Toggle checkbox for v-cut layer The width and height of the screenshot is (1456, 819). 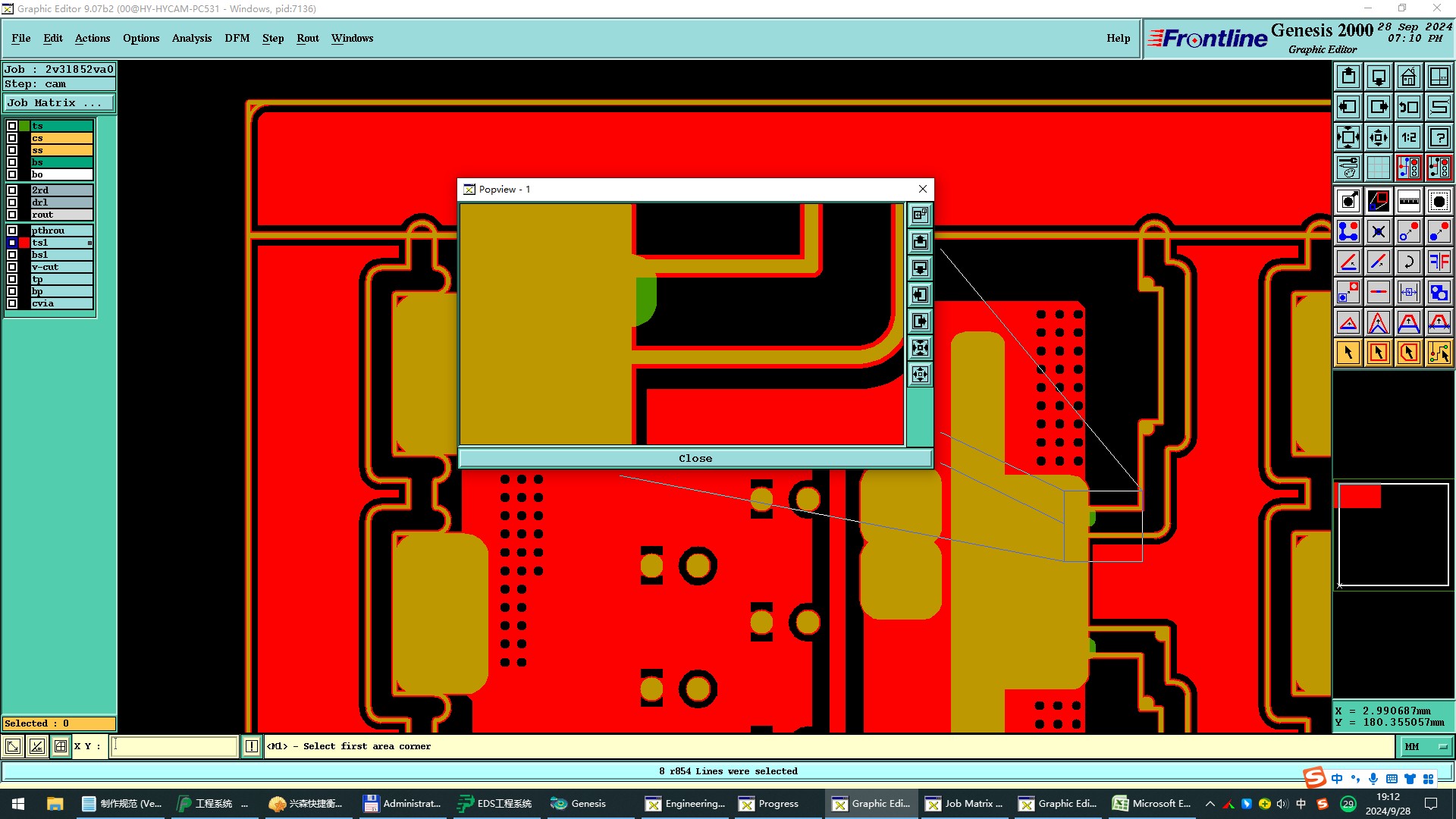pyautogui.click(x=12, y=267)
